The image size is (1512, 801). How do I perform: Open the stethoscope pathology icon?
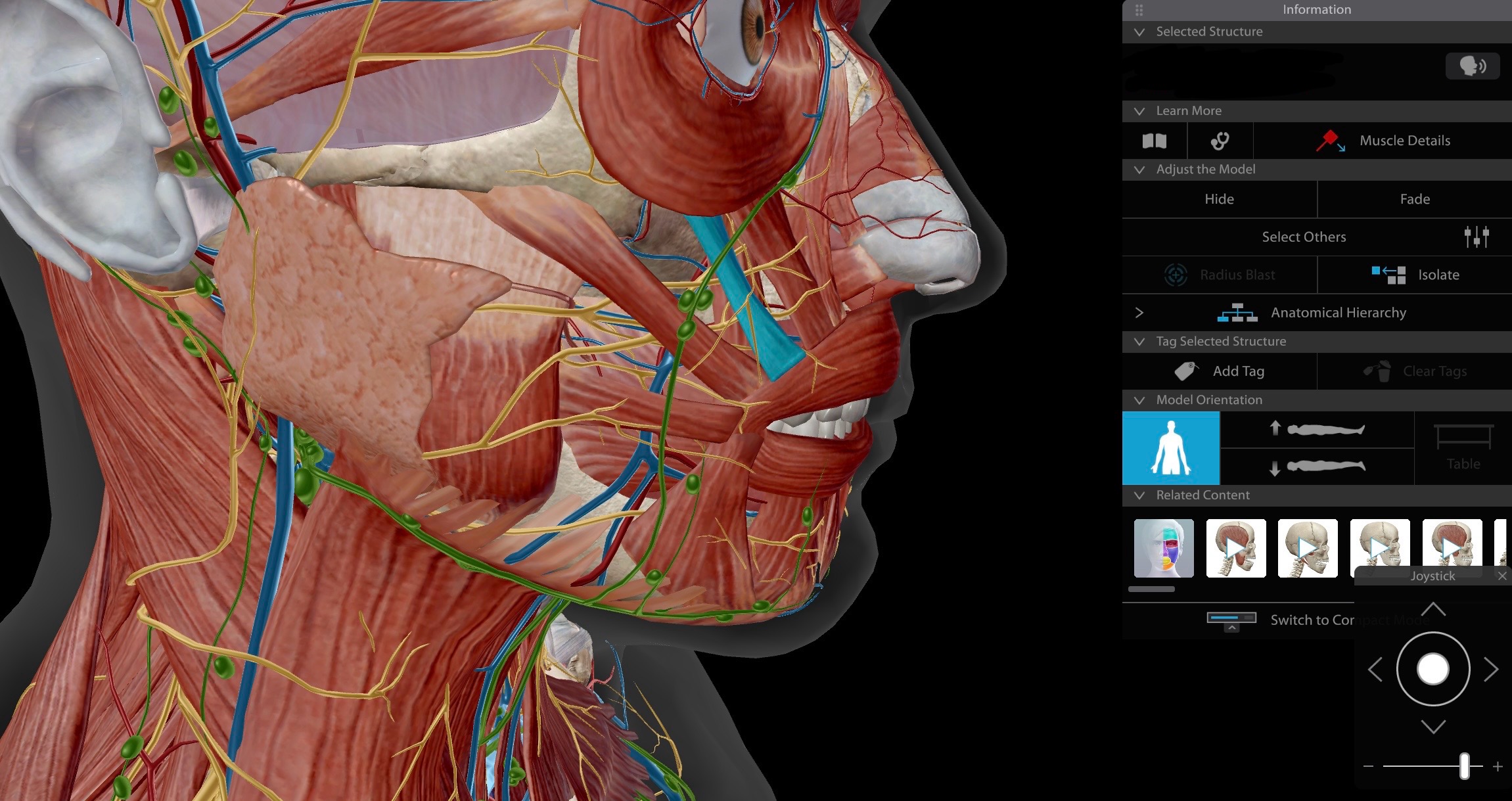click(x=1220, y=141)
